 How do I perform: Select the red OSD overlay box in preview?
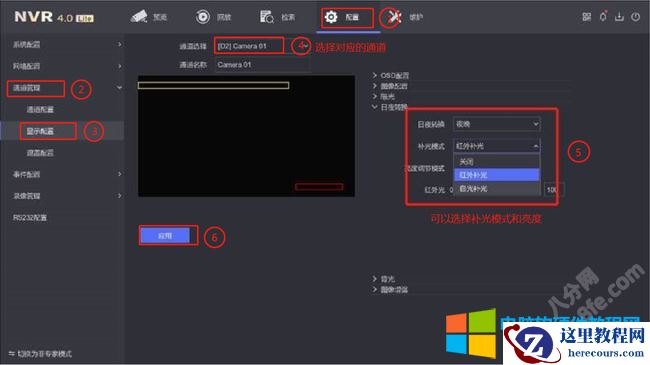pyautogui.click(x=319, y=187)
